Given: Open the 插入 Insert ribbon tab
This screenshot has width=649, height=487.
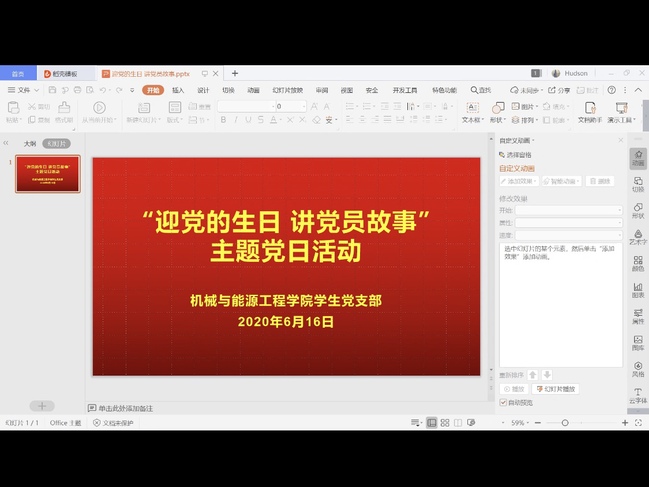Looking at the screenshot, I should click(178, 90).
